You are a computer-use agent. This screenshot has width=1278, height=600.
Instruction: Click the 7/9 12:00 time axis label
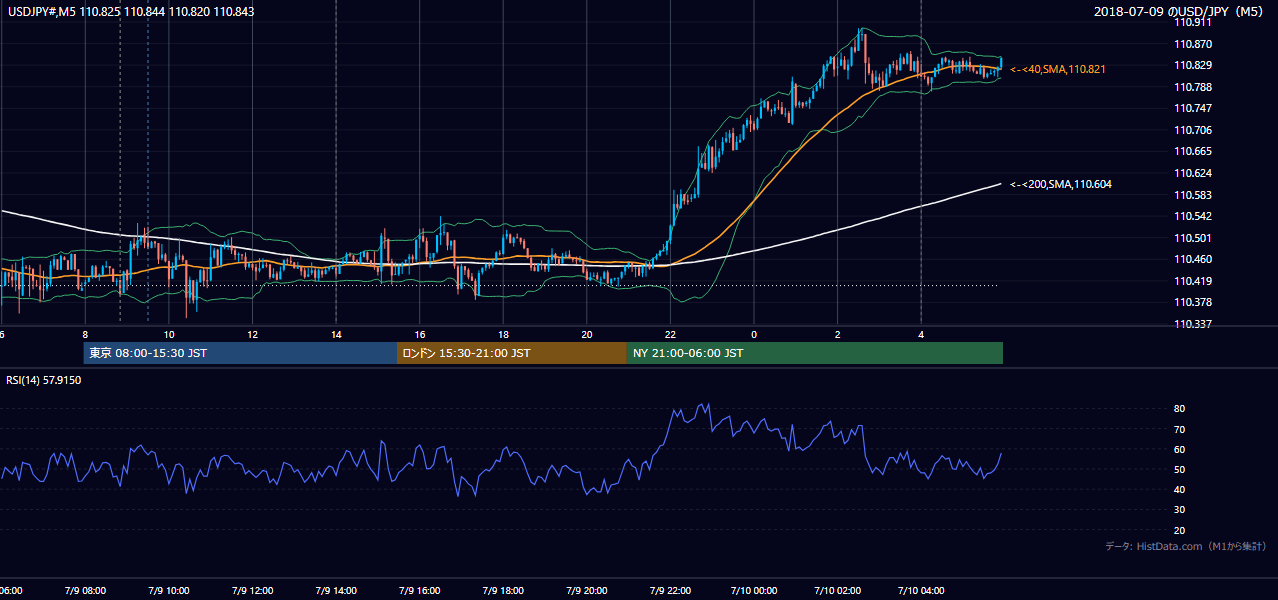pyautogui.click(x=252, y=591)
